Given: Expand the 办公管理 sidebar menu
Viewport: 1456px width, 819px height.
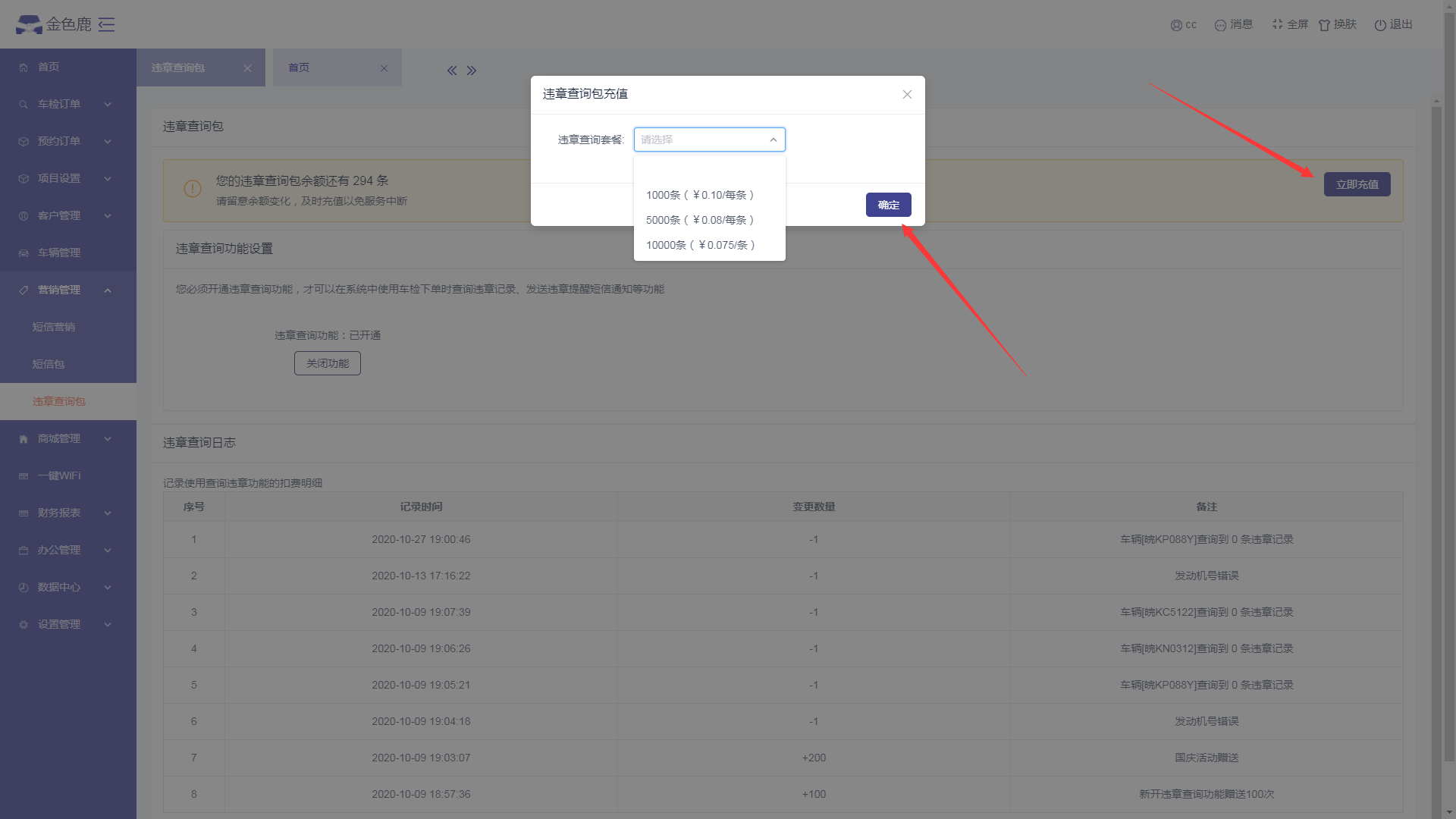Looking at the screenshot, I should (68, 550).
